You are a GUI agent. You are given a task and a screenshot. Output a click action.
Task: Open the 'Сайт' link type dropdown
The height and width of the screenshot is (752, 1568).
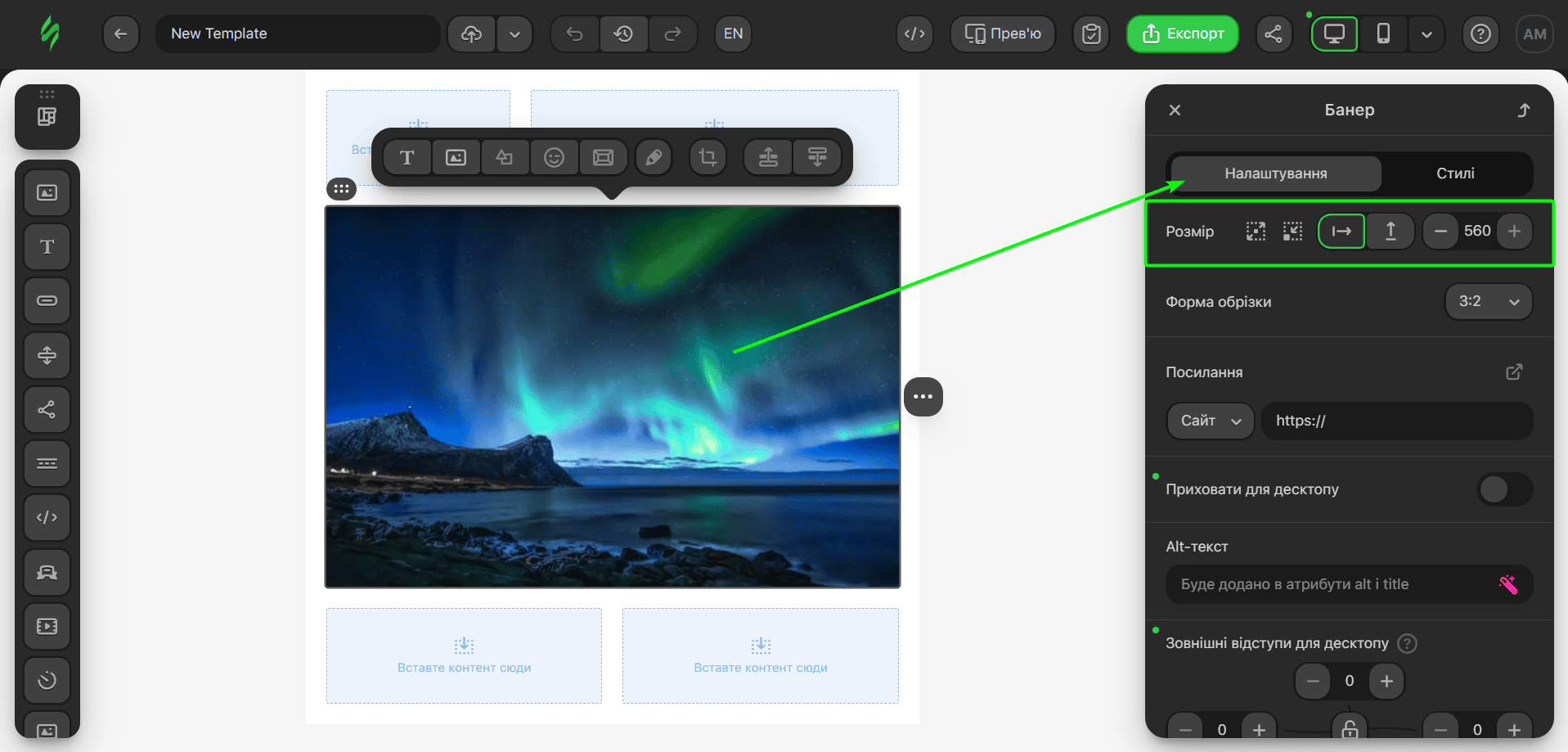(x=1210, y=421)
